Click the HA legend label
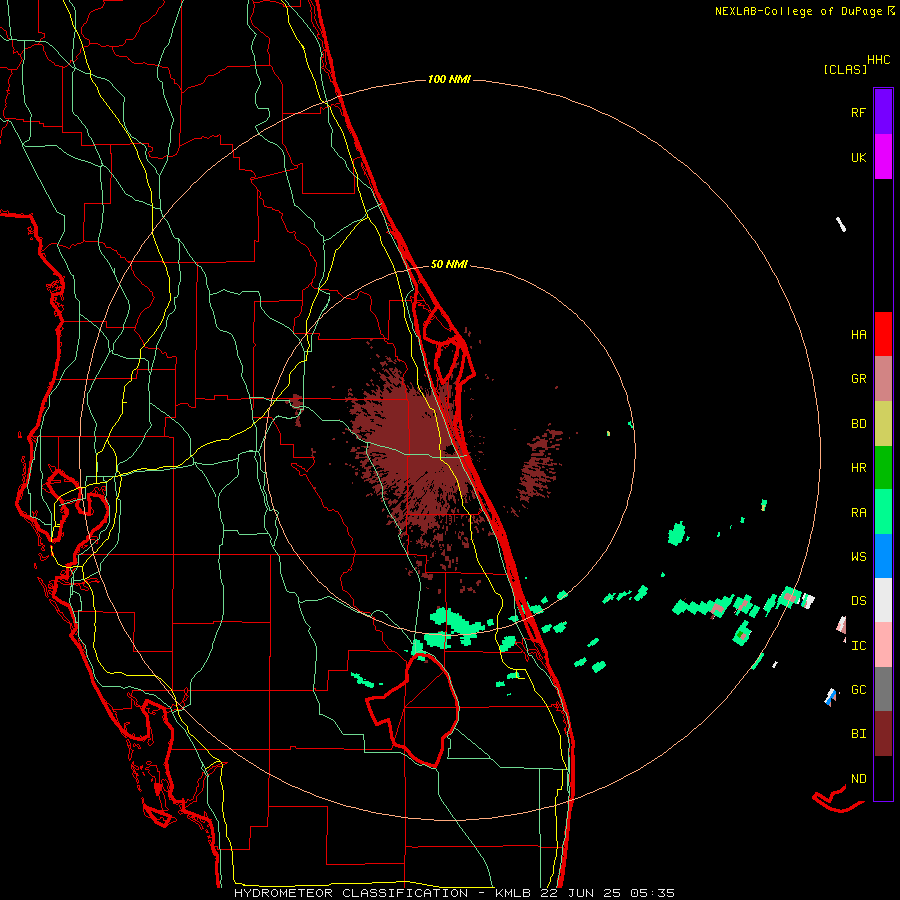900x900 pixels. tap(858, 335)
